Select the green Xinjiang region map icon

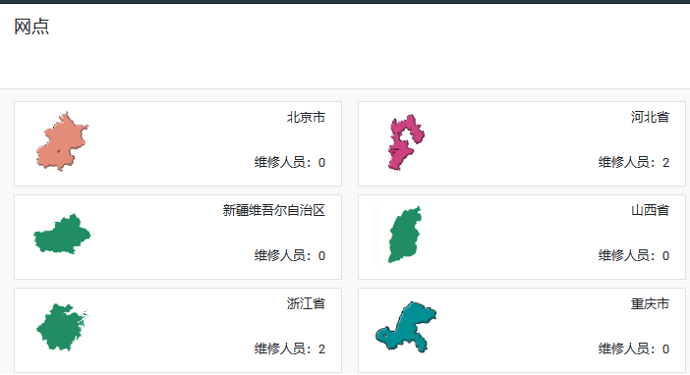[62, 234]
